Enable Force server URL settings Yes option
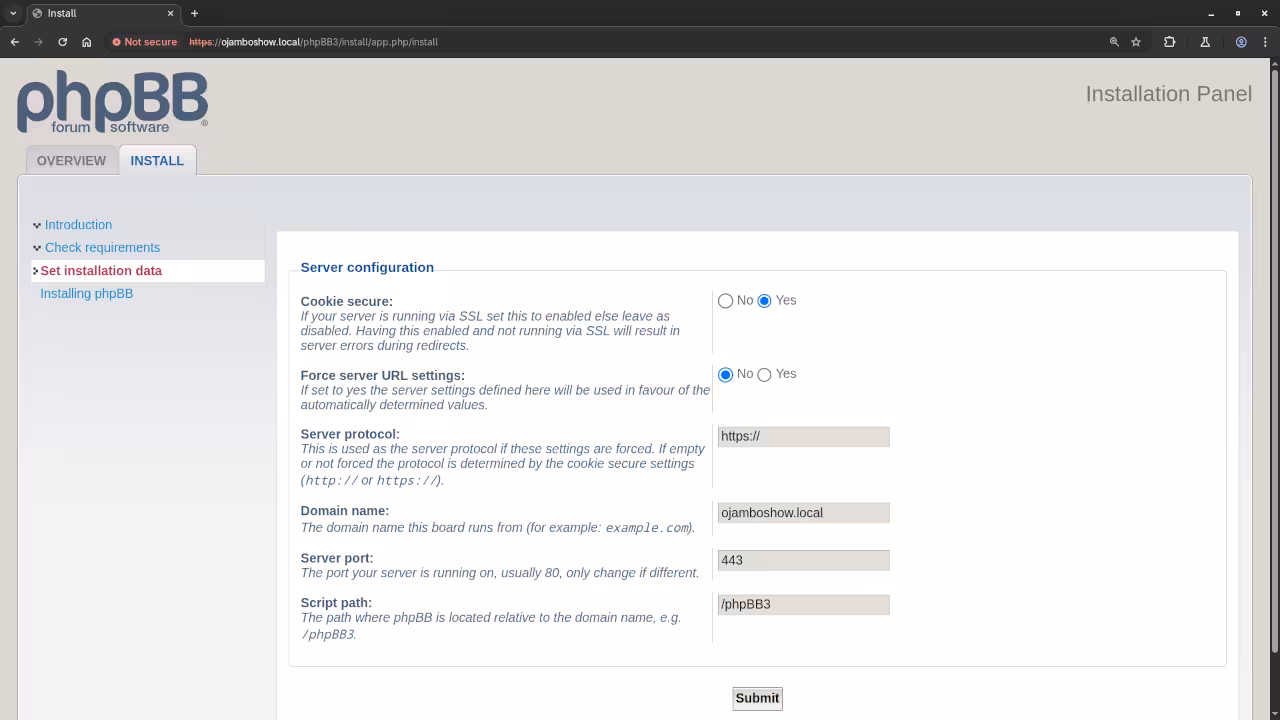 [765, 375]
